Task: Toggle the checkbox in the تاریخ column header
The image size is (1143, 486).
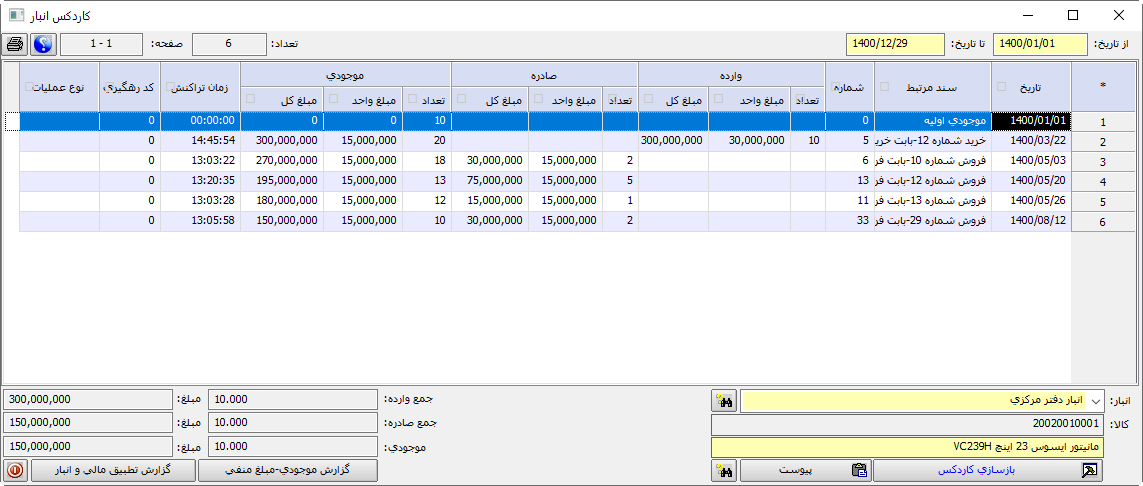Action: coord(1002,86)
